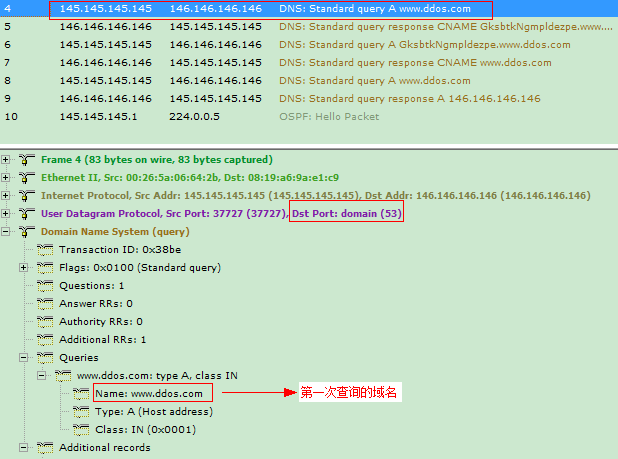The width and height of the screenshot is (618, 459).
Task: Click the Transaction ID field icon
Action: pos(45,250)
